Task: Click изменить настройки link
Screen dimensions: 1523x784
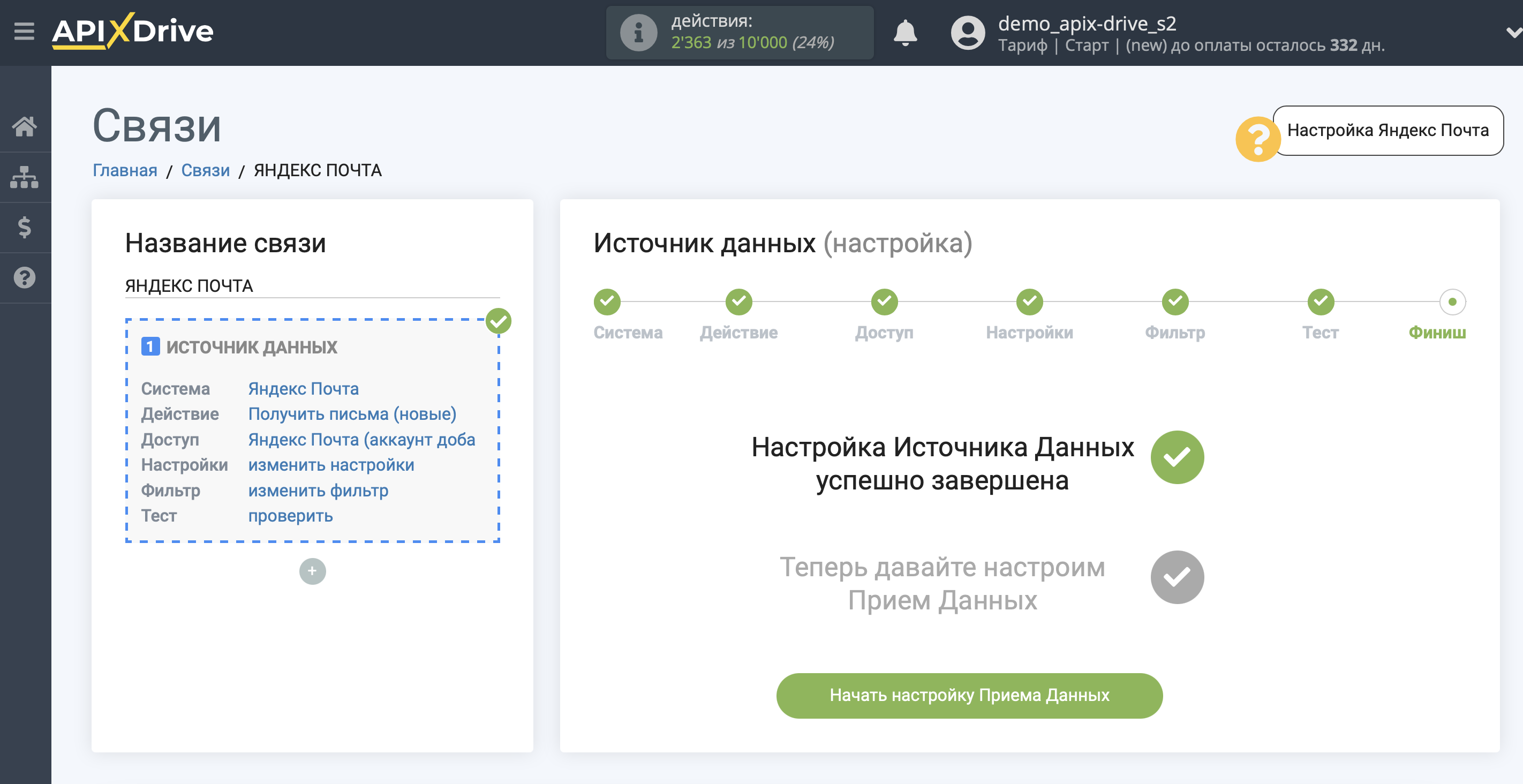Action: (331, 465)
